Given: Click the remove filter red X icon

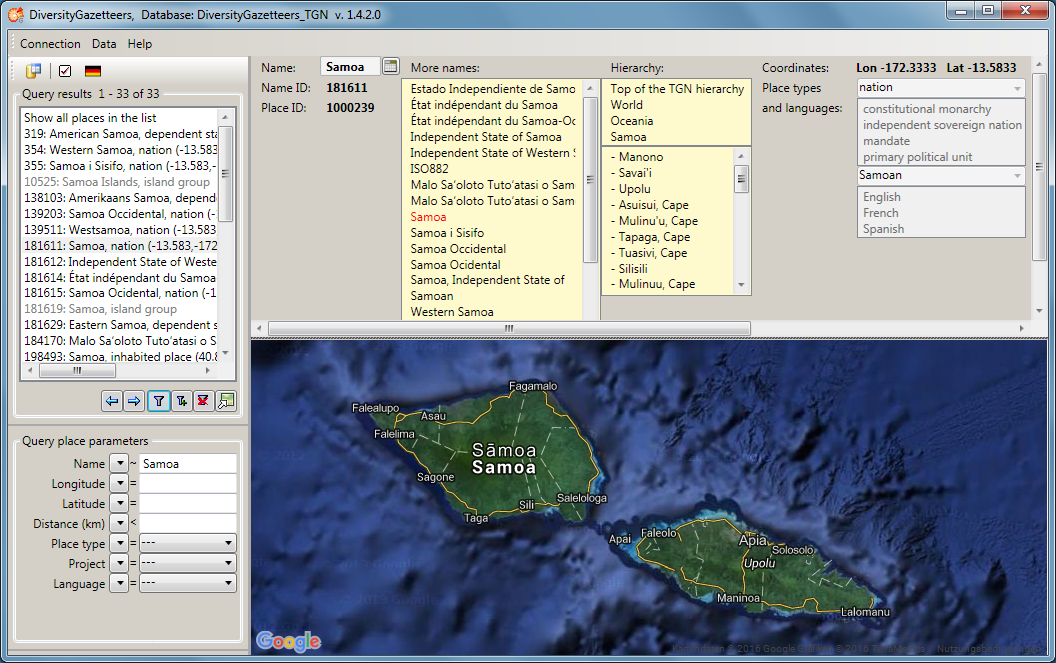Looking at the screenshot, I should (203, 401).
